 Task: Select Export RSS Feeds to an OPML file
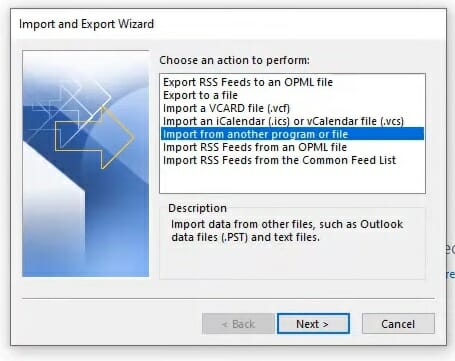(248, 82)
